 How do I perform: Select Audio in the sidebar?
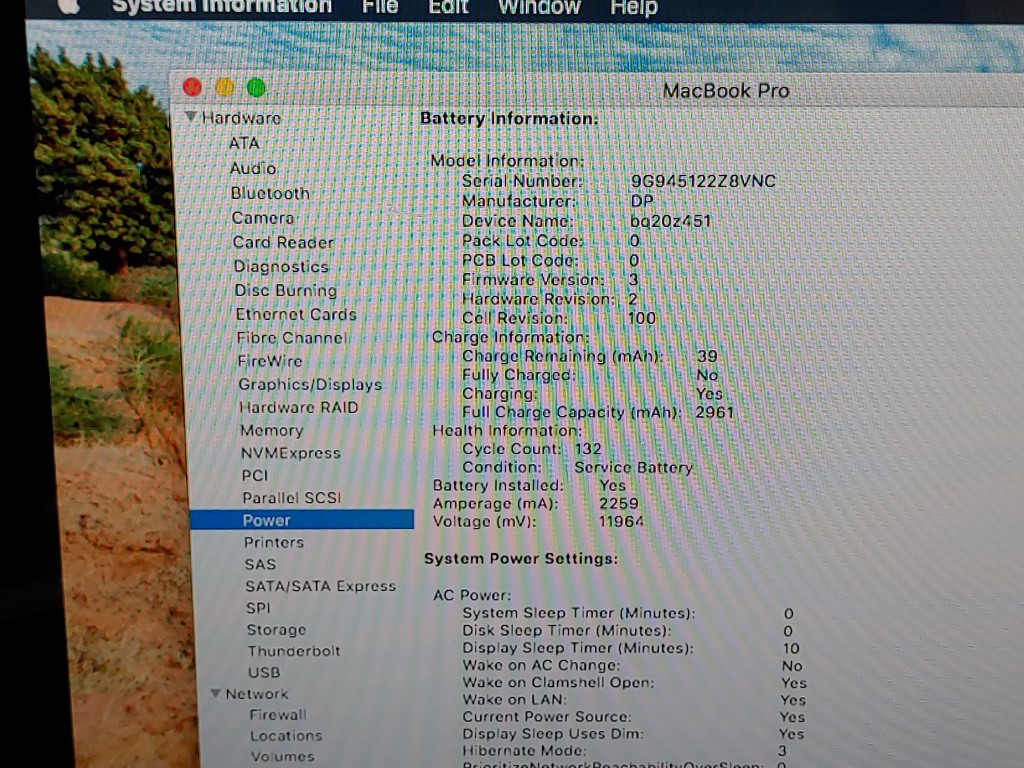(253, 168)
